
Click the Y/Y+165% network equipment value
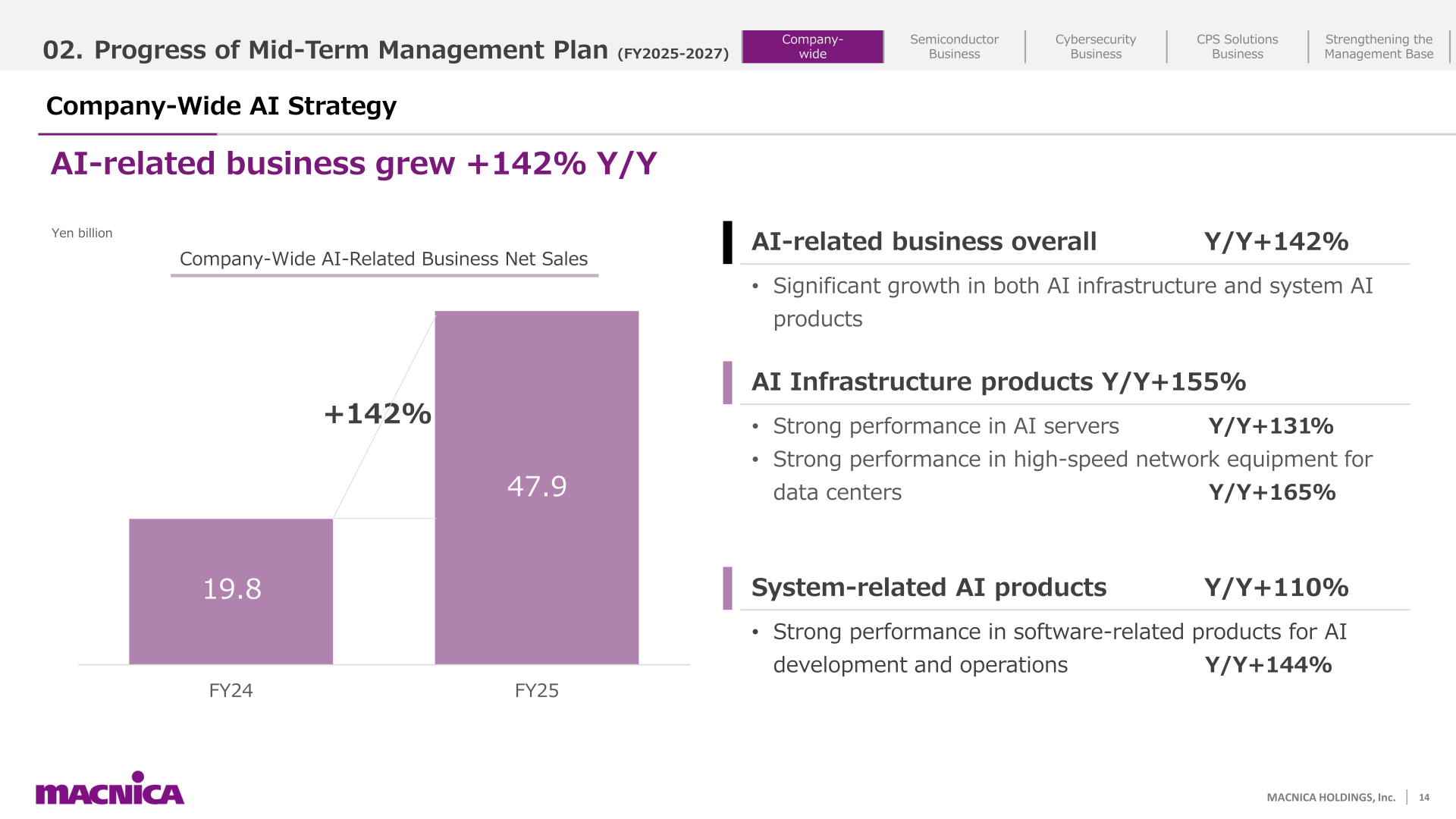1272,492
